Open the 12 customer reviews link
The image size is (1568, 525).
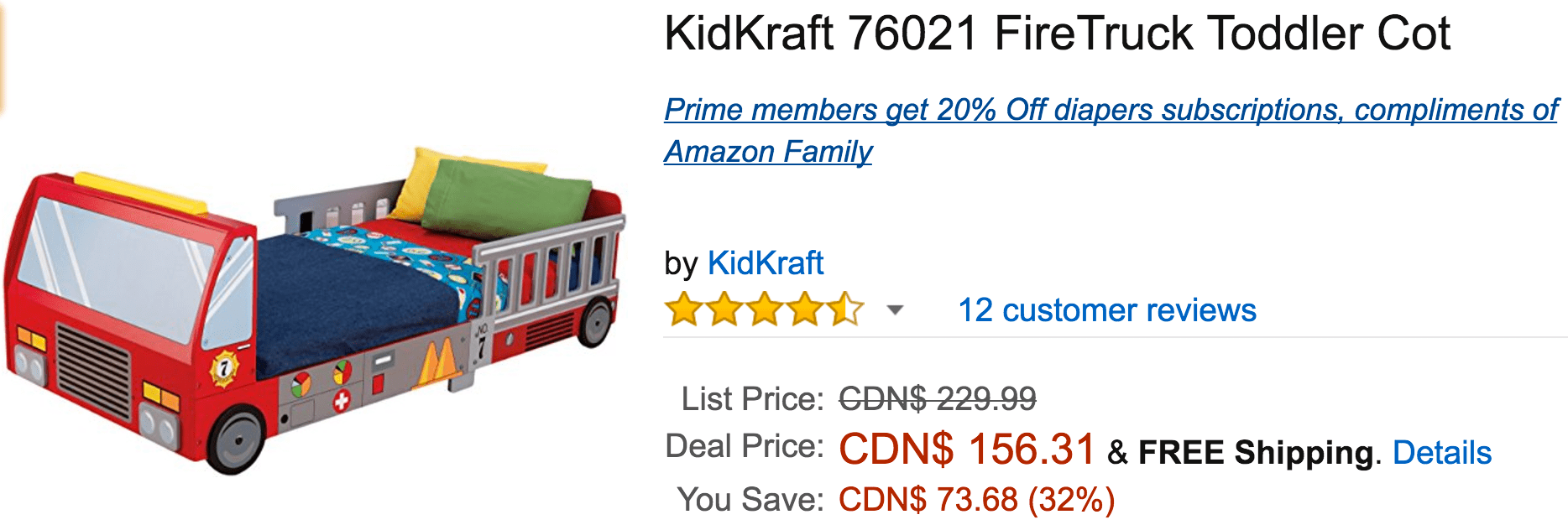(x=1107, y=310)
